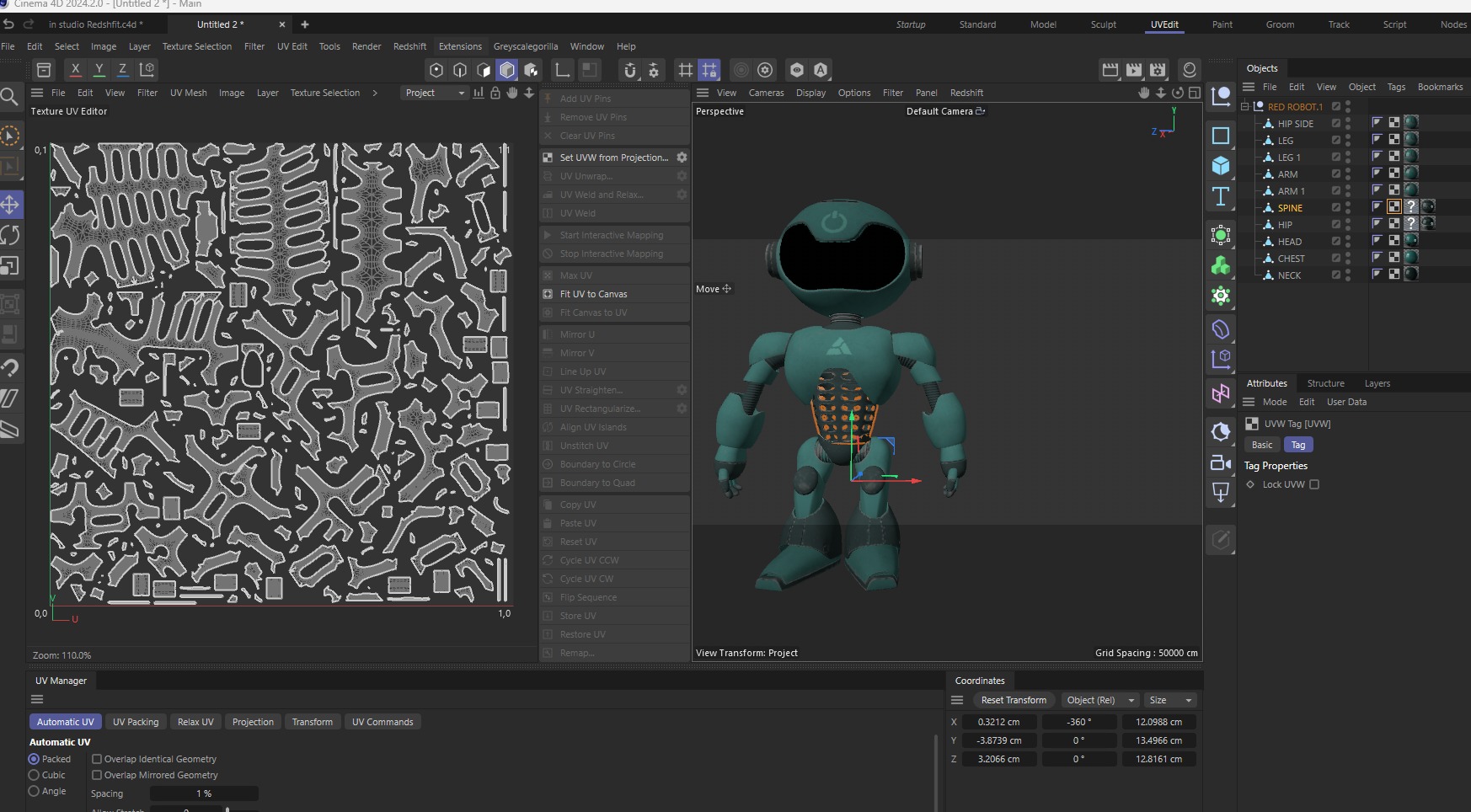Click Reset Transform button
The width and height of the screenshot is (1471, 812).
click(1014, 700)
